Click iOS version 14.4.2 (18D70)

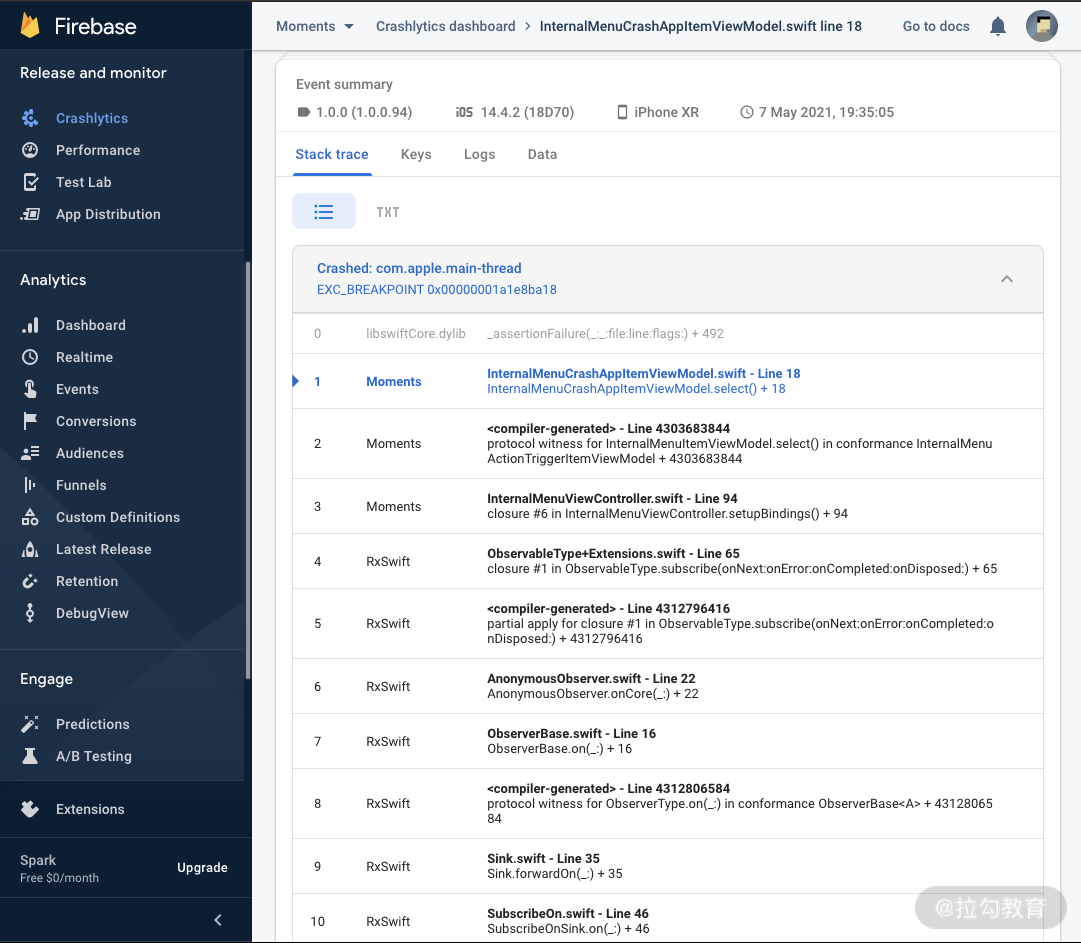(x=514, y=112)
